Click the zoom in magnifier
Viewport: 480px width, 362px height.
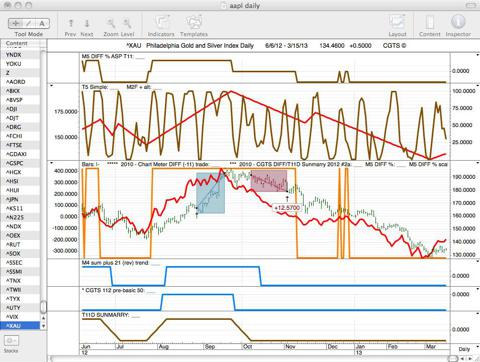point(127,23)
